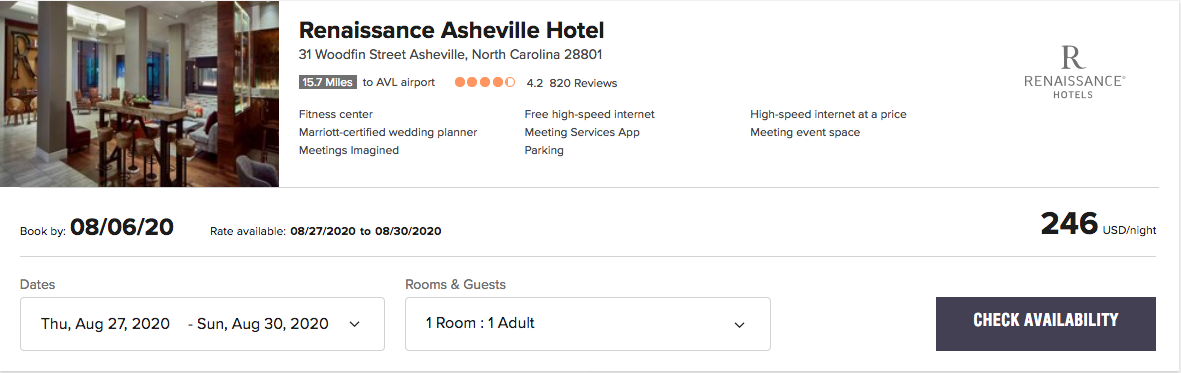Open the 1 Room : 1 Adult selector
Screen dimensions: 1181x373
[587, 324]
